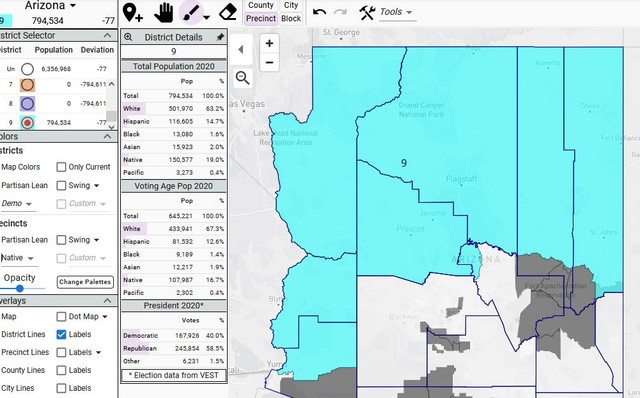Toggle precincts Custom checkbox
The width and height of the screenshot is (640, 398).
(x=61, y=258)
